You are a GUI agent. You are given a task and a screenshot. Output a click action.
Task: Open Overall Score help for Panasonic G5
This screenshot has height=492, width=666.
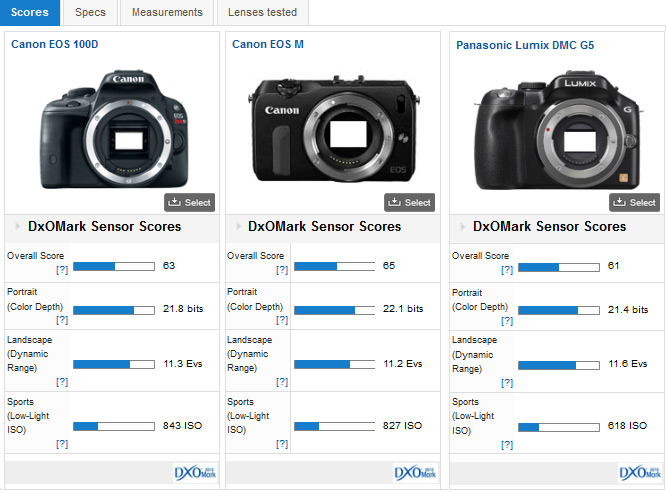507,270
